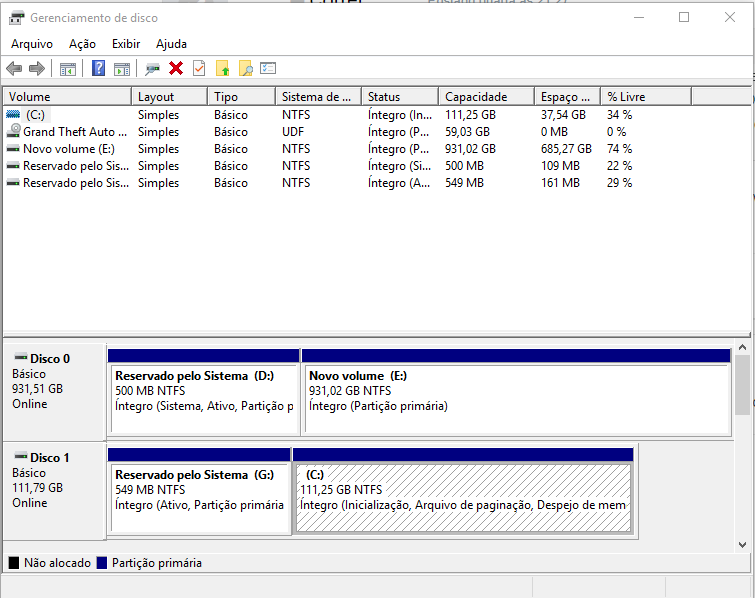Minimize the Gerenciamento de disco window
Viewport: 755px width, 598px height.
coord(639,17)
